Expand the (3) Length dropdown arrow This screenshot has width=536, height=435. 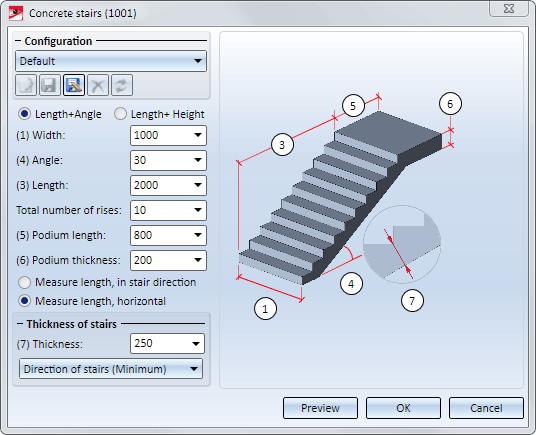[x=198, y=185]
